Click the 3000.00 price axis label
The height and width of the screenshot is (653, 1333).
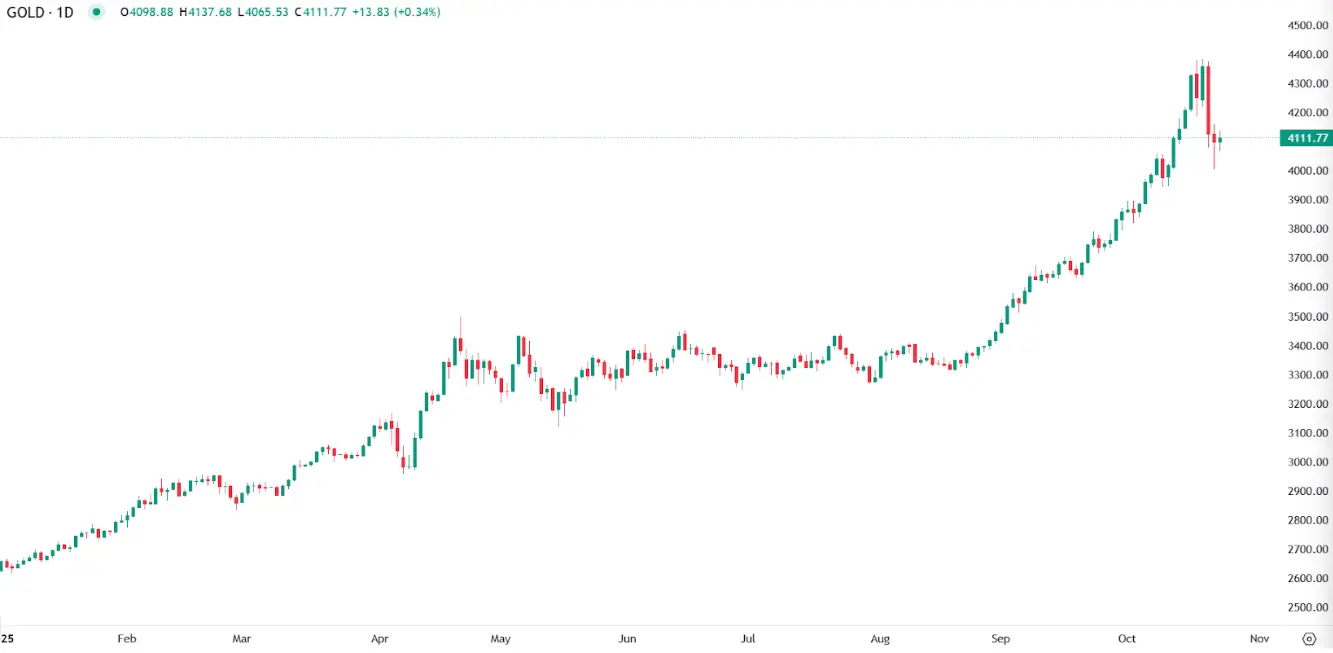(x=1307, y=462)
